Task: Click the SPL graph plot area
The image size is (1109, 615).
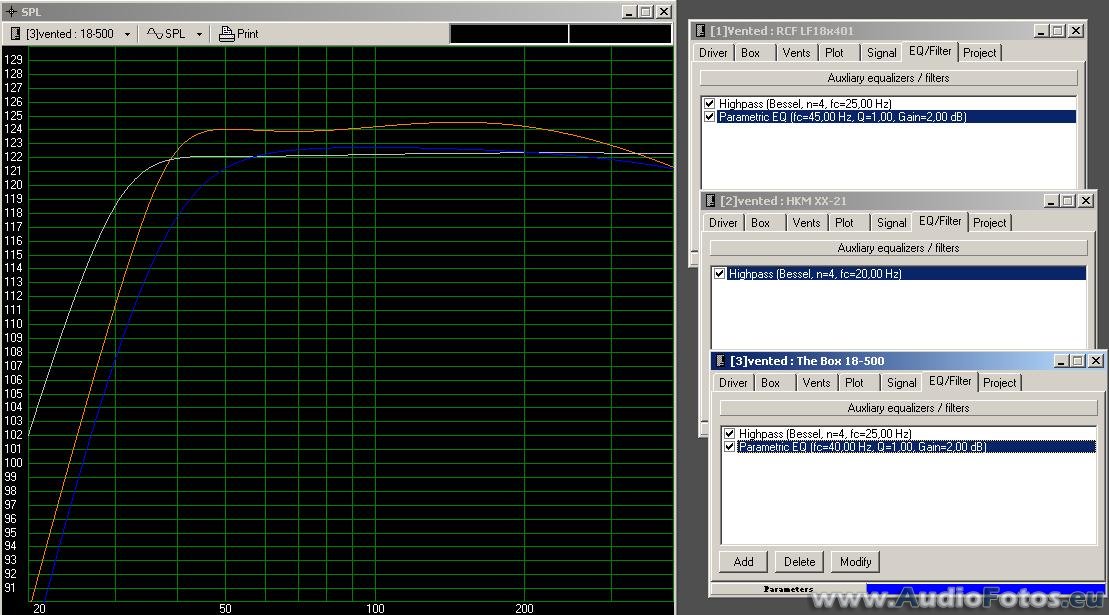Action: 350,324
